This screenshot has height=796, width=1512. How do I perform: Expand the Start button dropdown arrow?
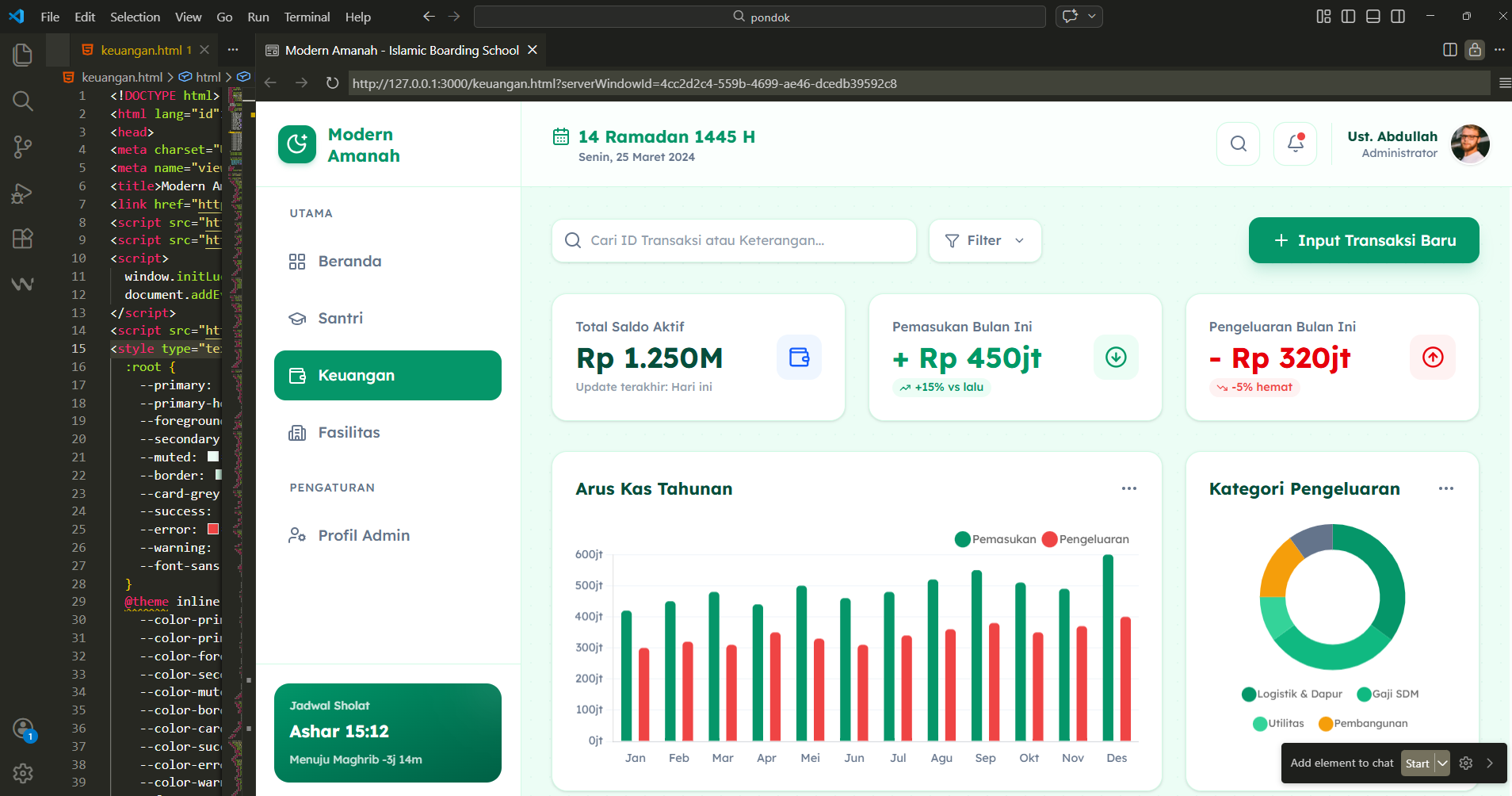pyautogui.click(x=1442, y=763)
